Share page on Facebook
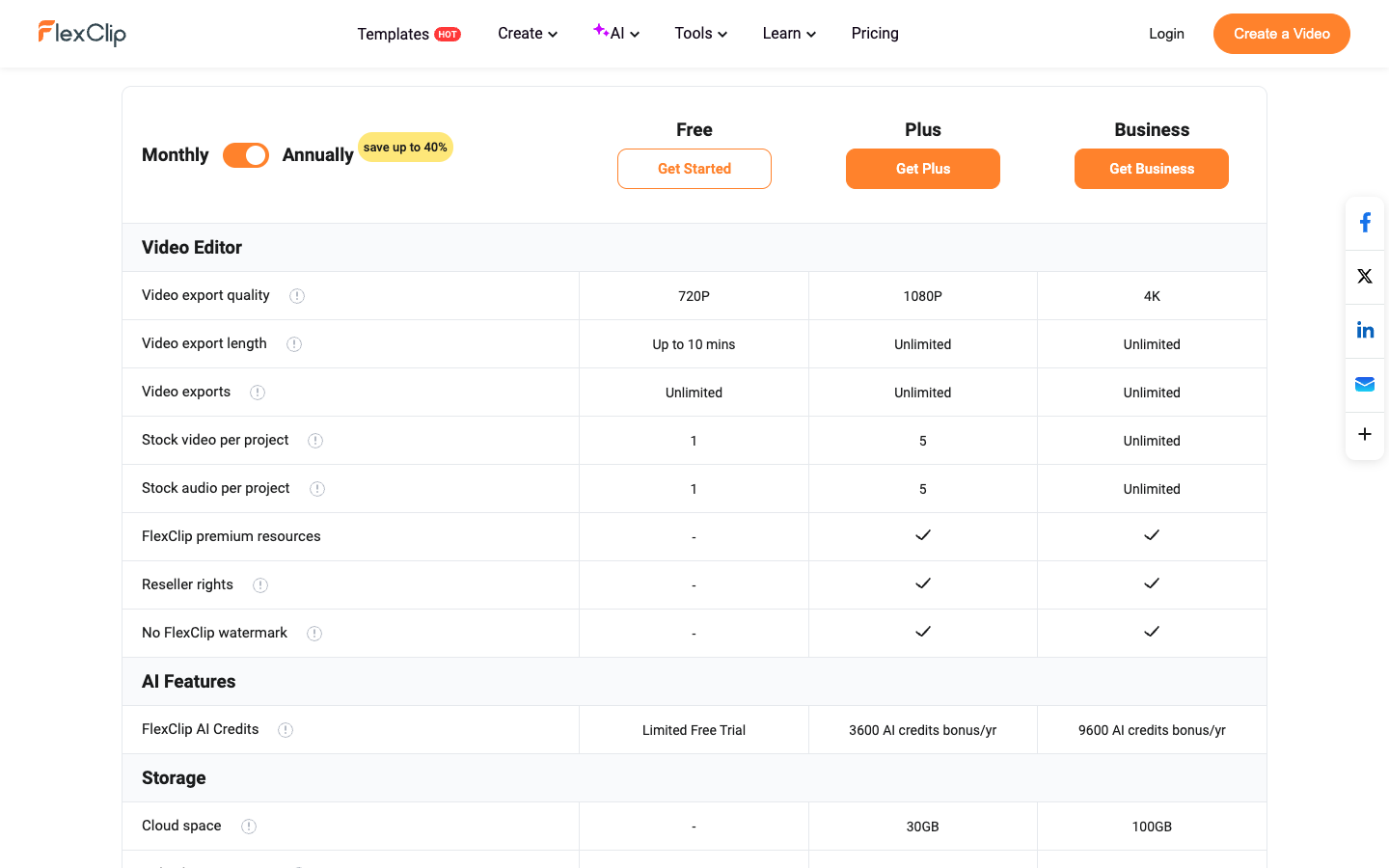1389x868 pixels. (x=1365, y=223)
